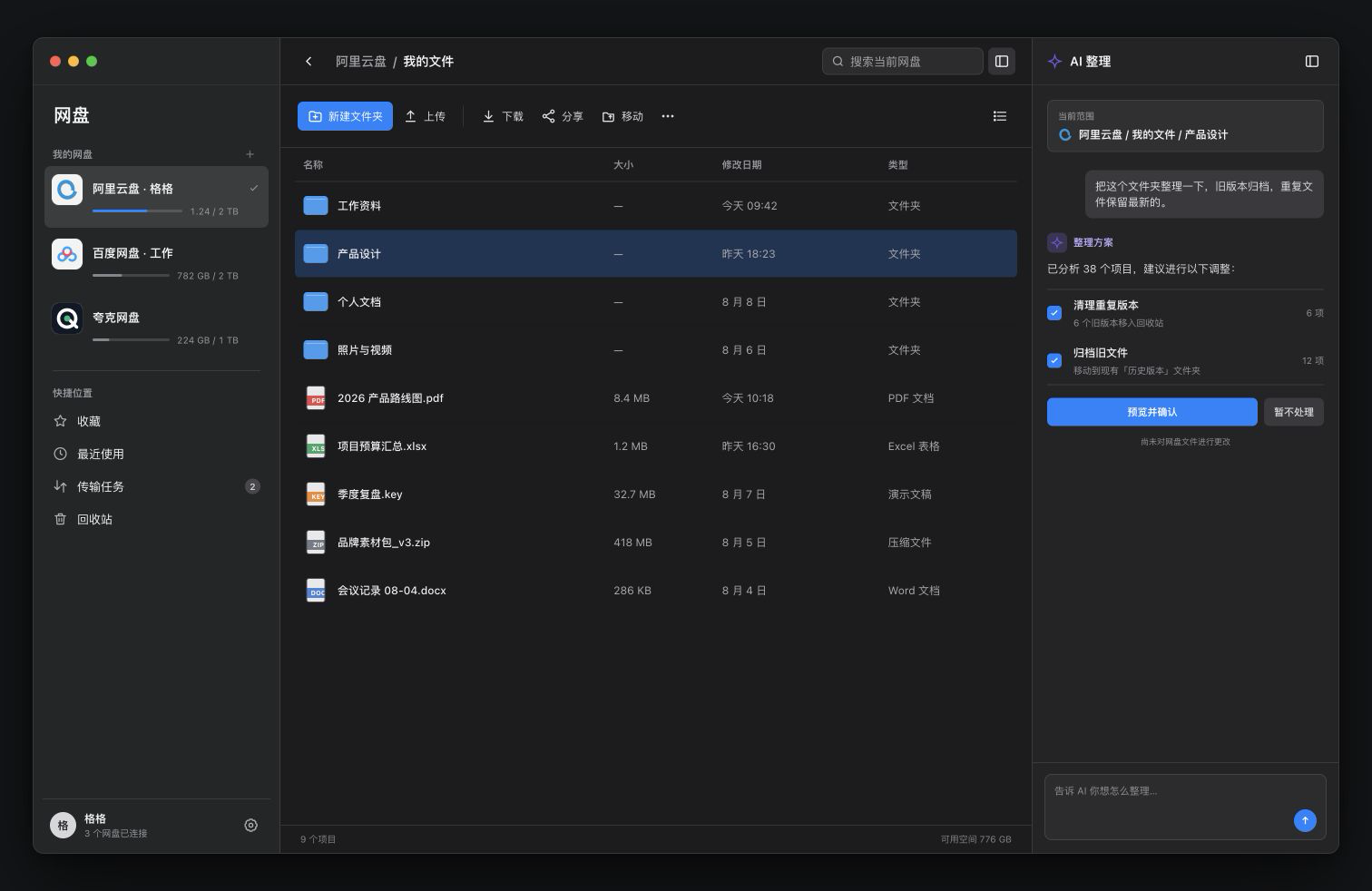Click 暂不处理 button
Viewport: 1372px width, 891px height.
[1294, 412]
